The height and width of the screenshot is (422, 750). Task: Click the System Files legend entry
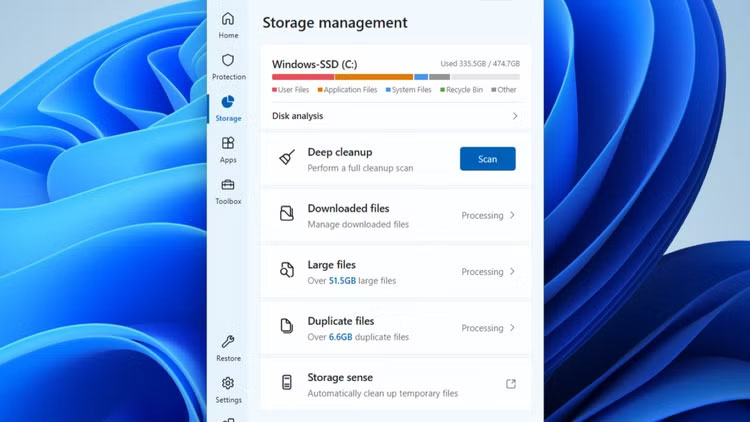408,89
